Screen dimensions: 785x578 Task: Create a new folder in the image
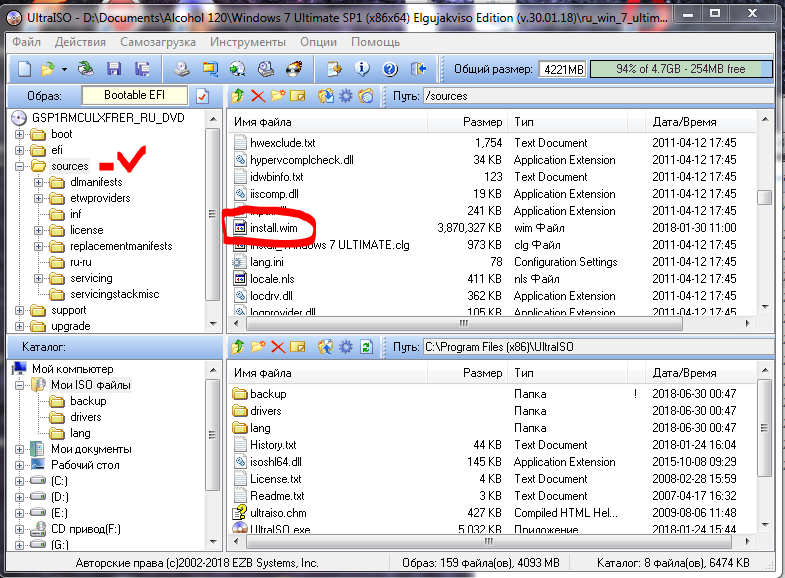(278, 96)
